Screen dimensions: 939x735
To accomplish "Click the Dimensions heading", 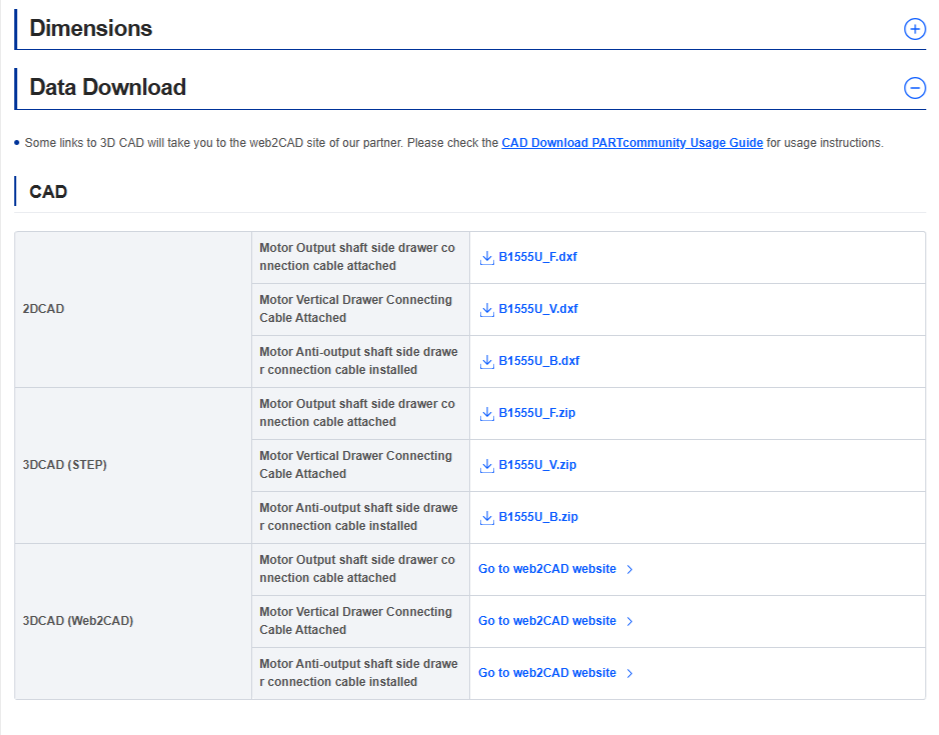I will (x=90, y=28).
